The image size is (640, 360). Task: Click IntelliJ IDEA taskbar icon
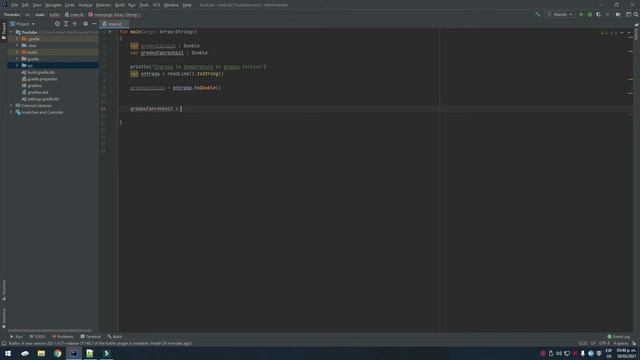74,353
